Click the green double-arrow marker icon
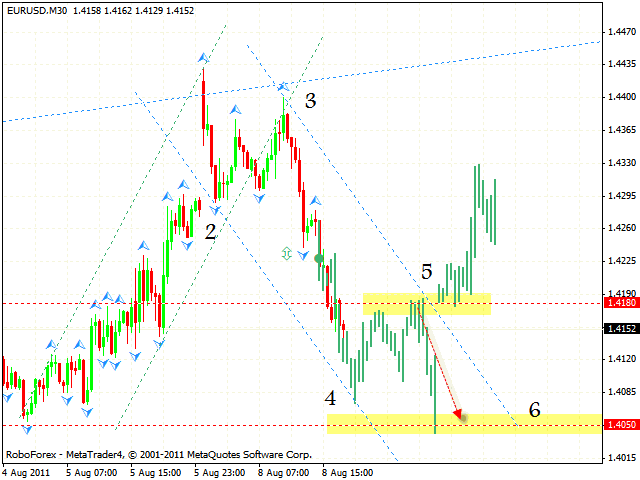Screen dimensions: 640x480 (x=287, y=253)
